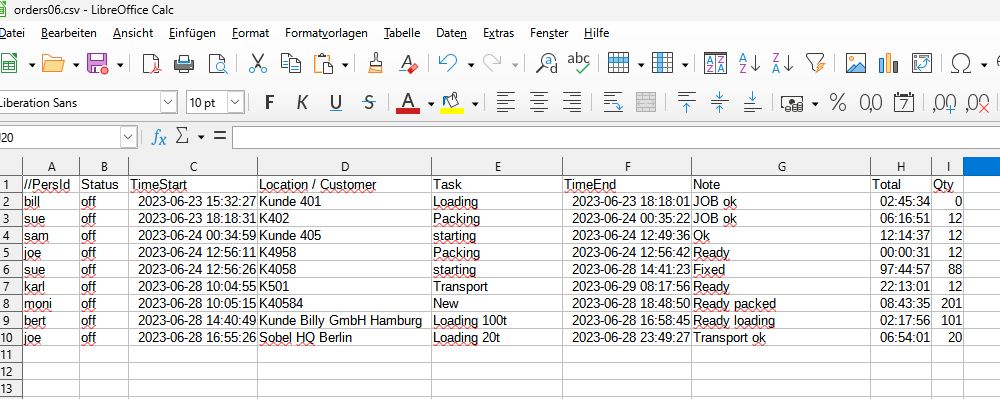1000x399 pixels.
Task: Open the font size dropdown
Action: [x=235, y=103]
